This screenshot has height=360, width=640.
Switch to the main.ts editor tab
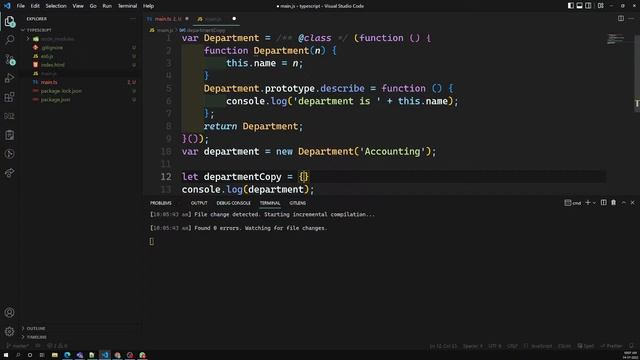(168, 19)
